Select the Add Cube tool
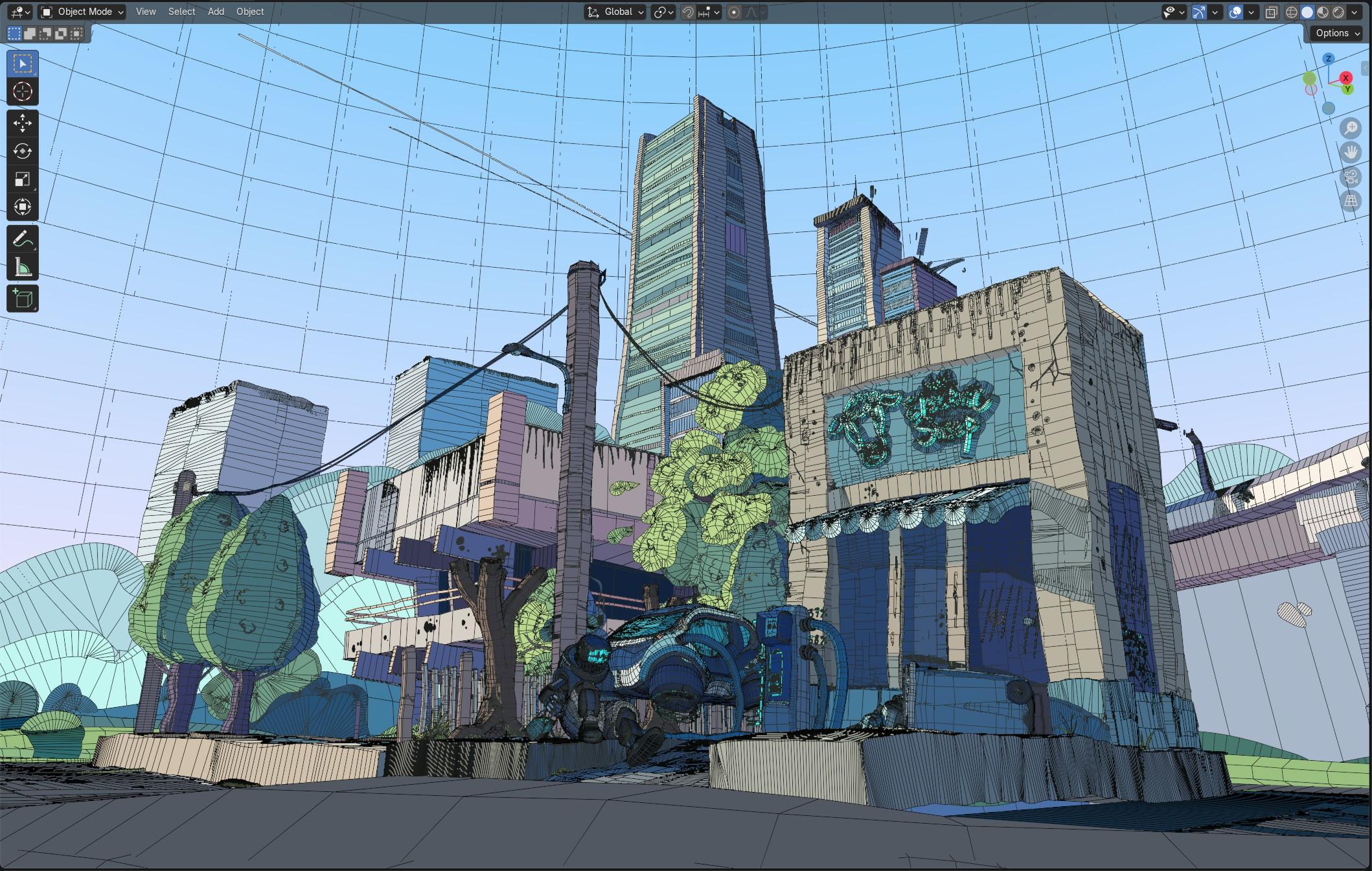The width and height of the screenshot is (1372, 871). [22, 299]
